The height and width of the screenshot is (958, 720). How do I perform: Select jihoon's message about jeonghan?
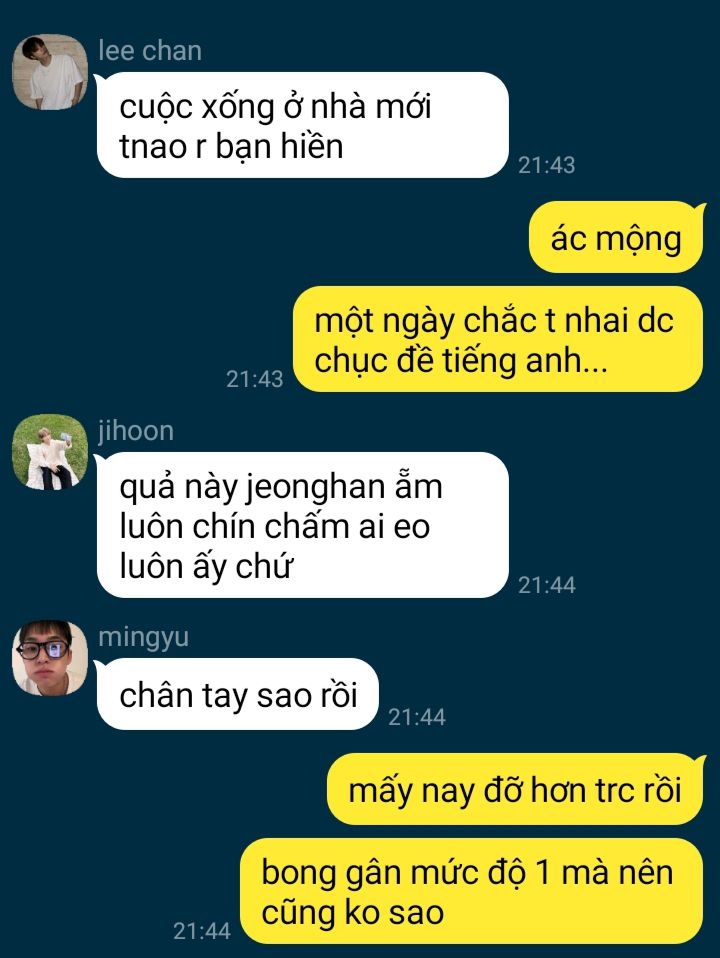click(x=303, y=525)
